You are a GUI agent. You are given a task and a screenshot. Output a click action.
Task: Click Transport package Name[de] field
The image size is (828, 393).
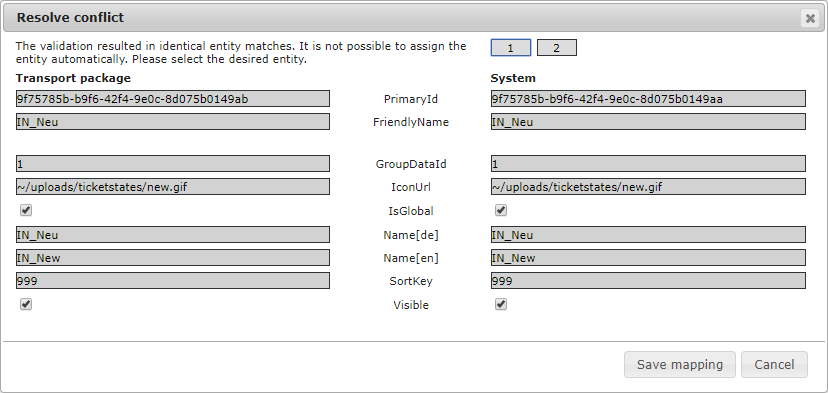point(173,235)
